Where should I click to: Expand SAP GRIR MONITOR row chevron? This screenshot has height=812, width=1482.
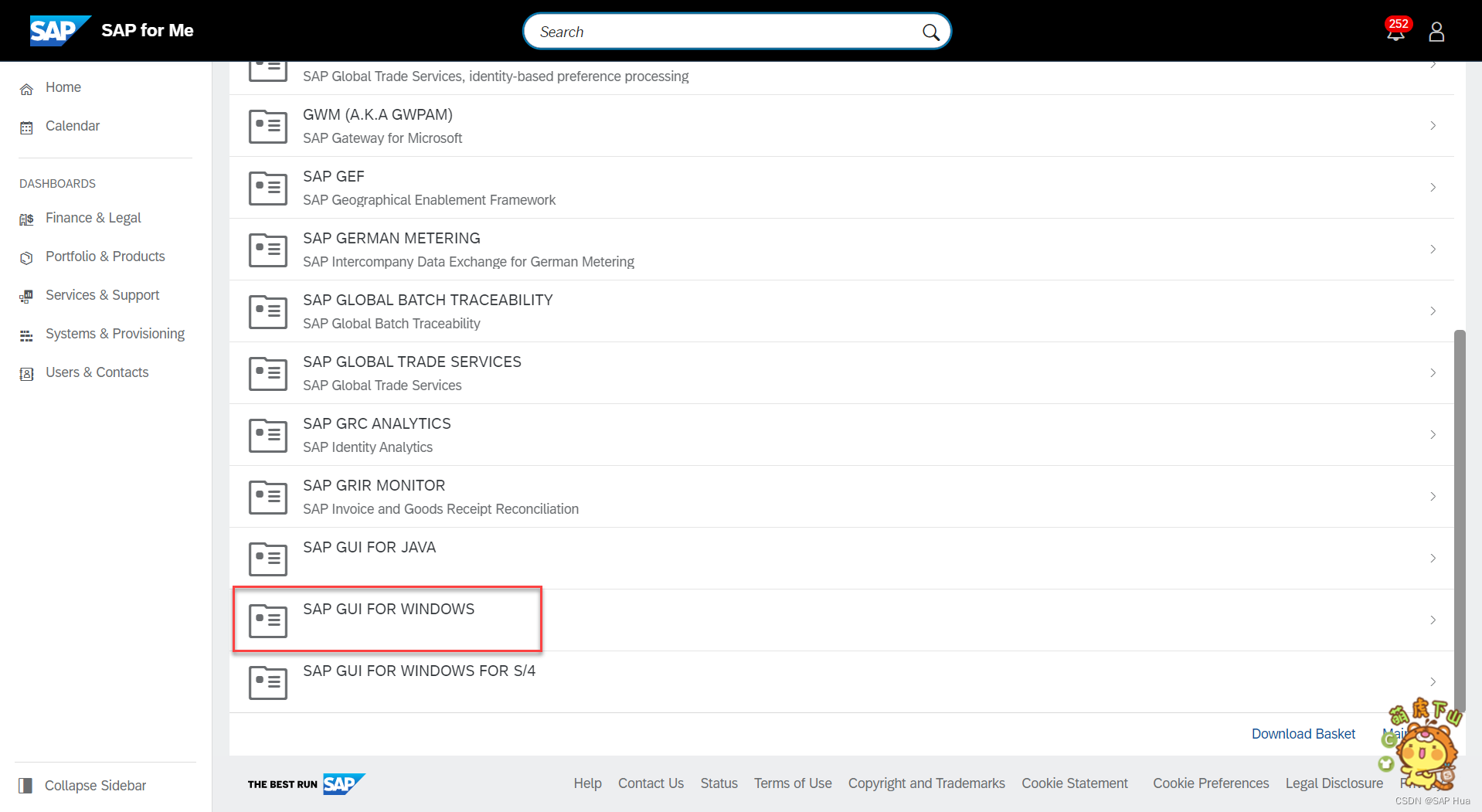point(1433,497)
